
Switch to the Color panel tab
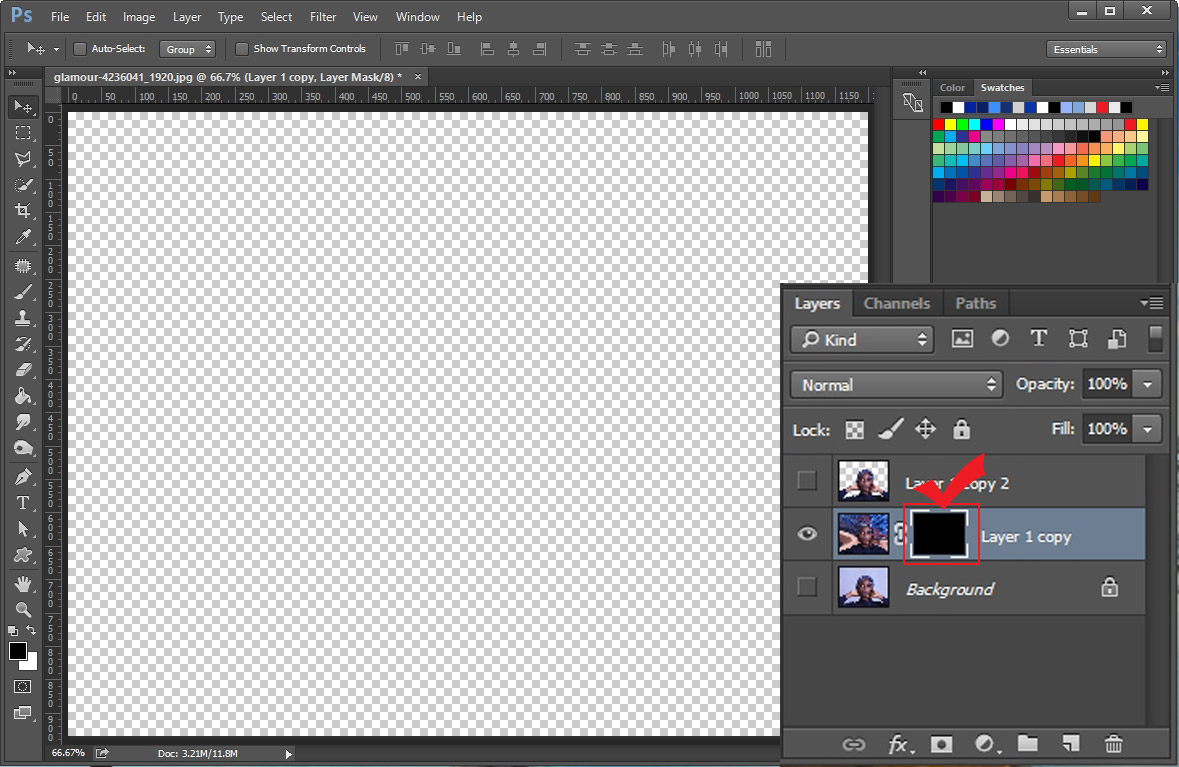point(952,87)
